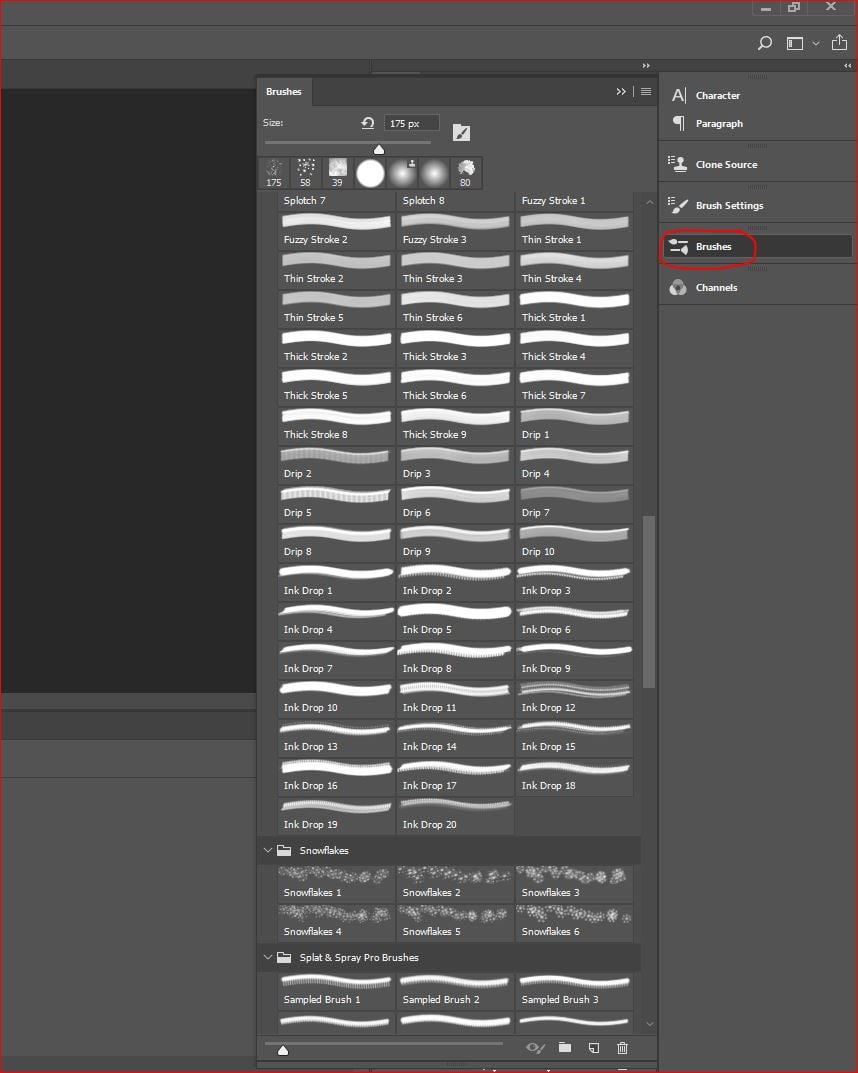858x1073 pixels.
Task: Select recent brush preset sized 80
Action: (465, 173)
